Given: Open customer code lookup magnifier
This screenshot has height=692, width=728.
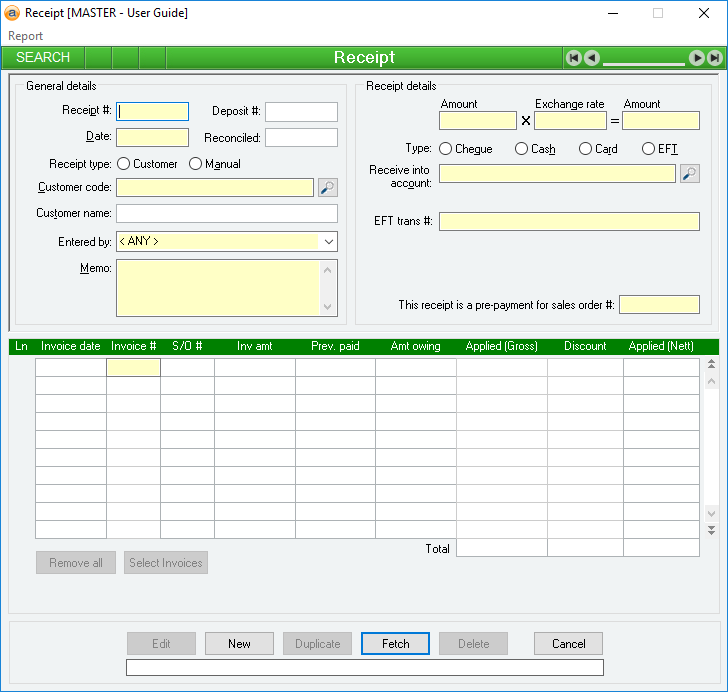Looking at the screenshot, I should [x=328, y=187].
